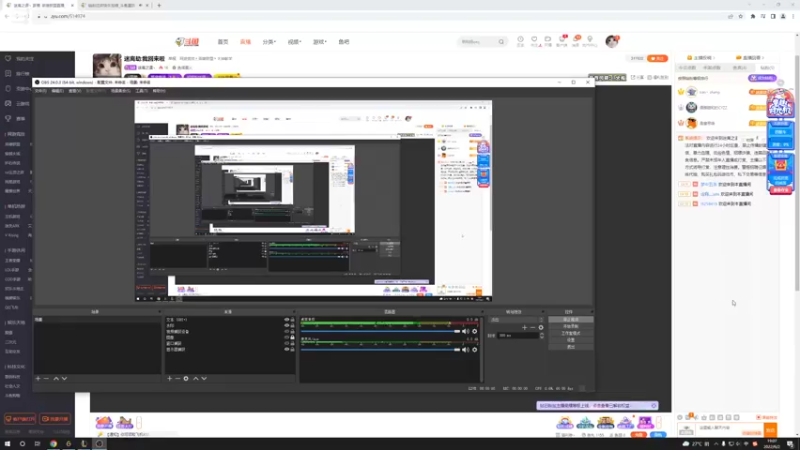Screen dimensions: 800x450
Task: Click 退出 button in OBS controls
Action: (x=570, y=347)
